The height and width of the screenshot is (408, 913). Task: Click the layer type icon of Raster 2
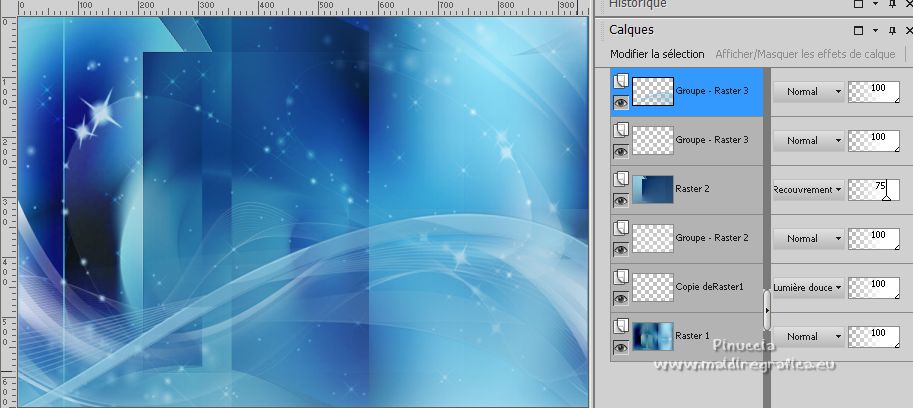pos(621,178)
